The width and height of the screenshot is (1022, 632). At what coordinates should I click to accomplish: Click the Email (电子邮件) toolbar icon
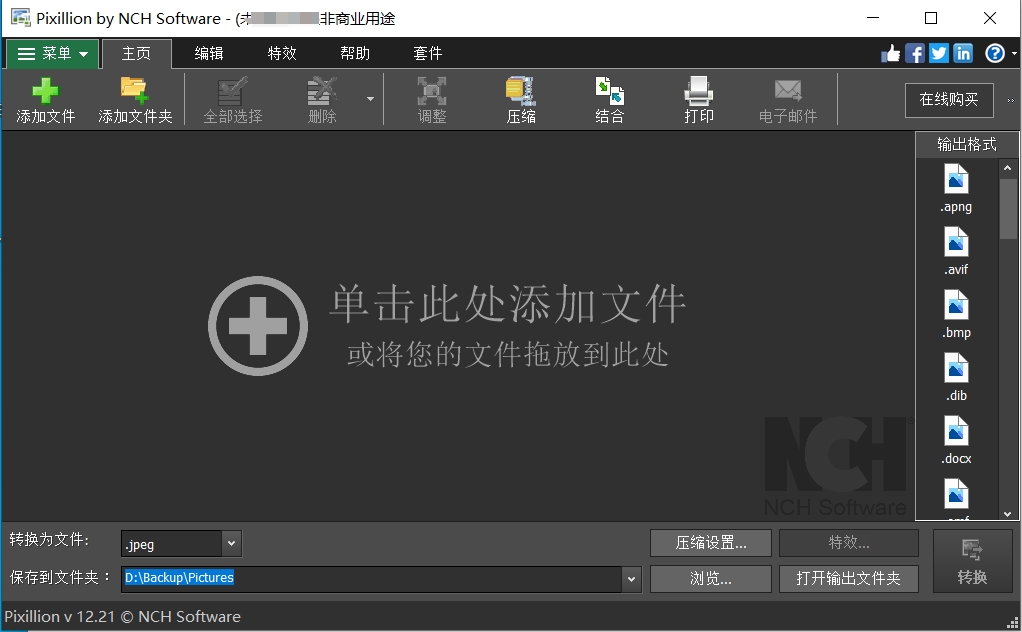[x=787, y=91]
